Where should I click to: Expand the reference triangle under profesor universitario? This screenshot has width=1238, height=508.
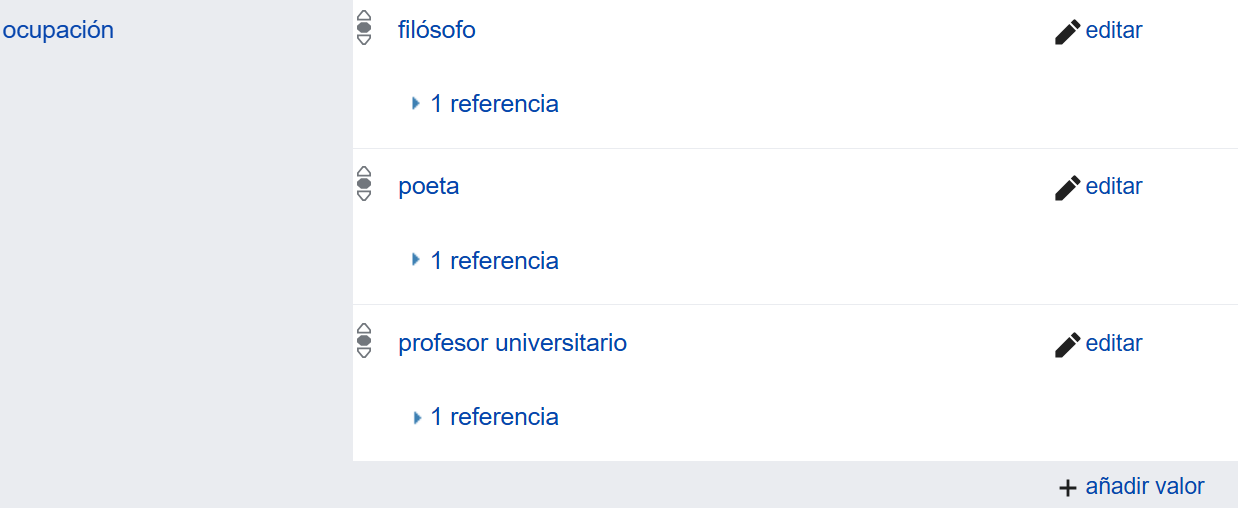click(x=416, y=417)
